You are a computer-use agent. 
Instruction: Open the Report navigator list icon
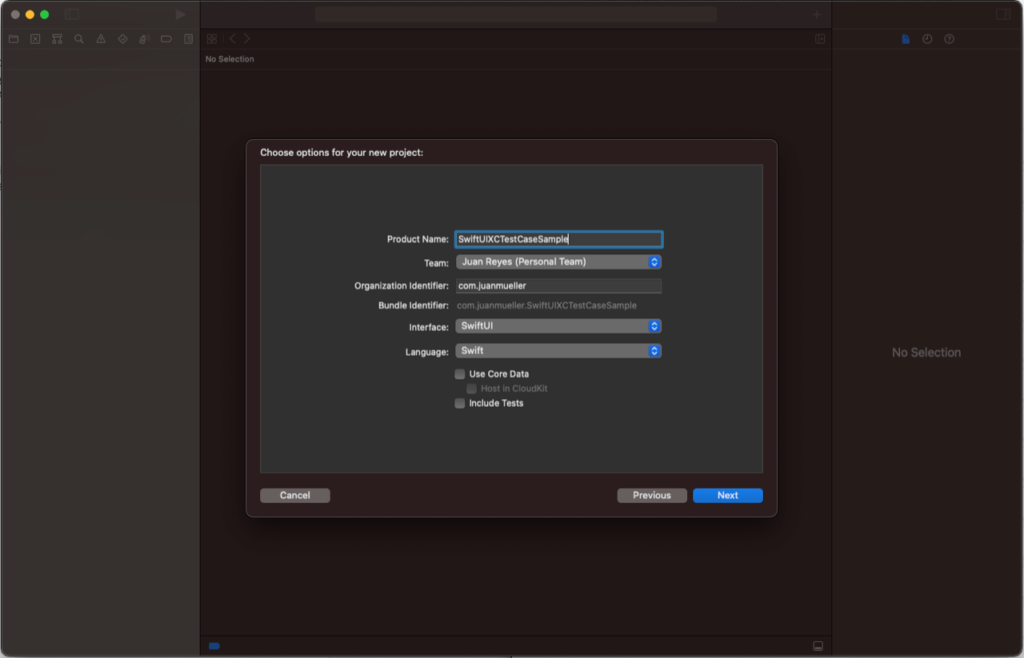188,39
